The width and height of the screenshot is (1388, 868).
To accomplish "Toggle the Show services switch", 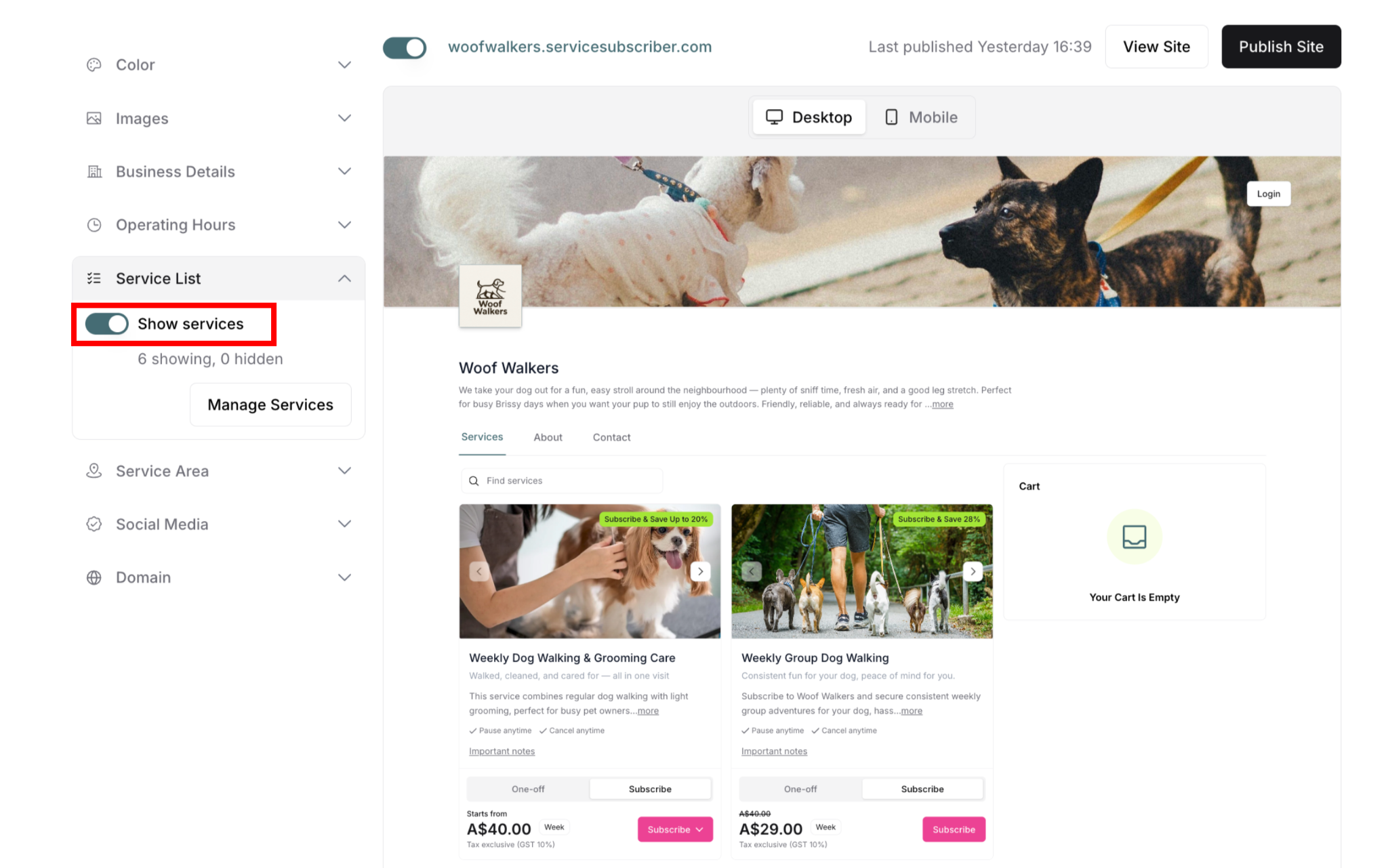I will [x=107, y=324].
